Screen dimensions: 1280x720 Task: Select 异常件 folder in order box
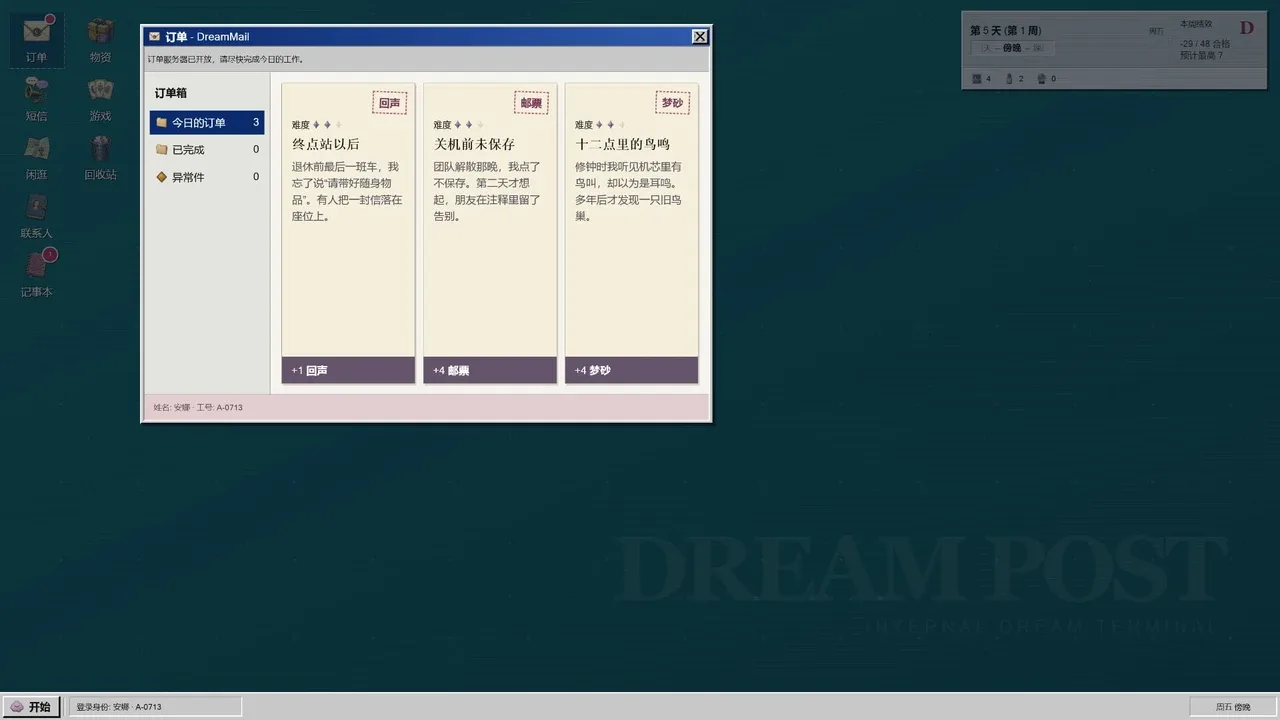tap(207, 176)
